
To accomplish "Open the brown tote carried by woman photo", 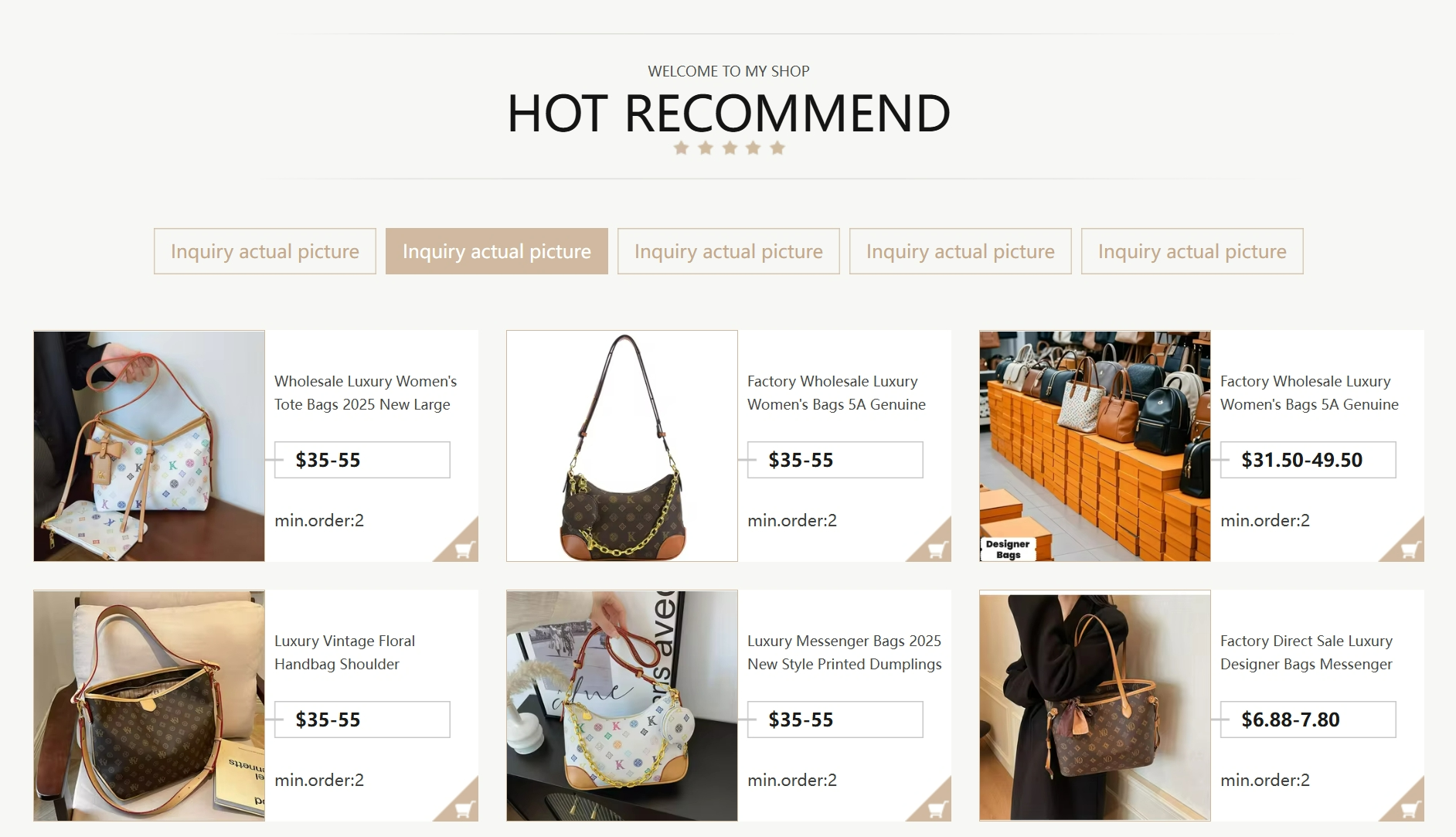I will (x=1095, y=706).
